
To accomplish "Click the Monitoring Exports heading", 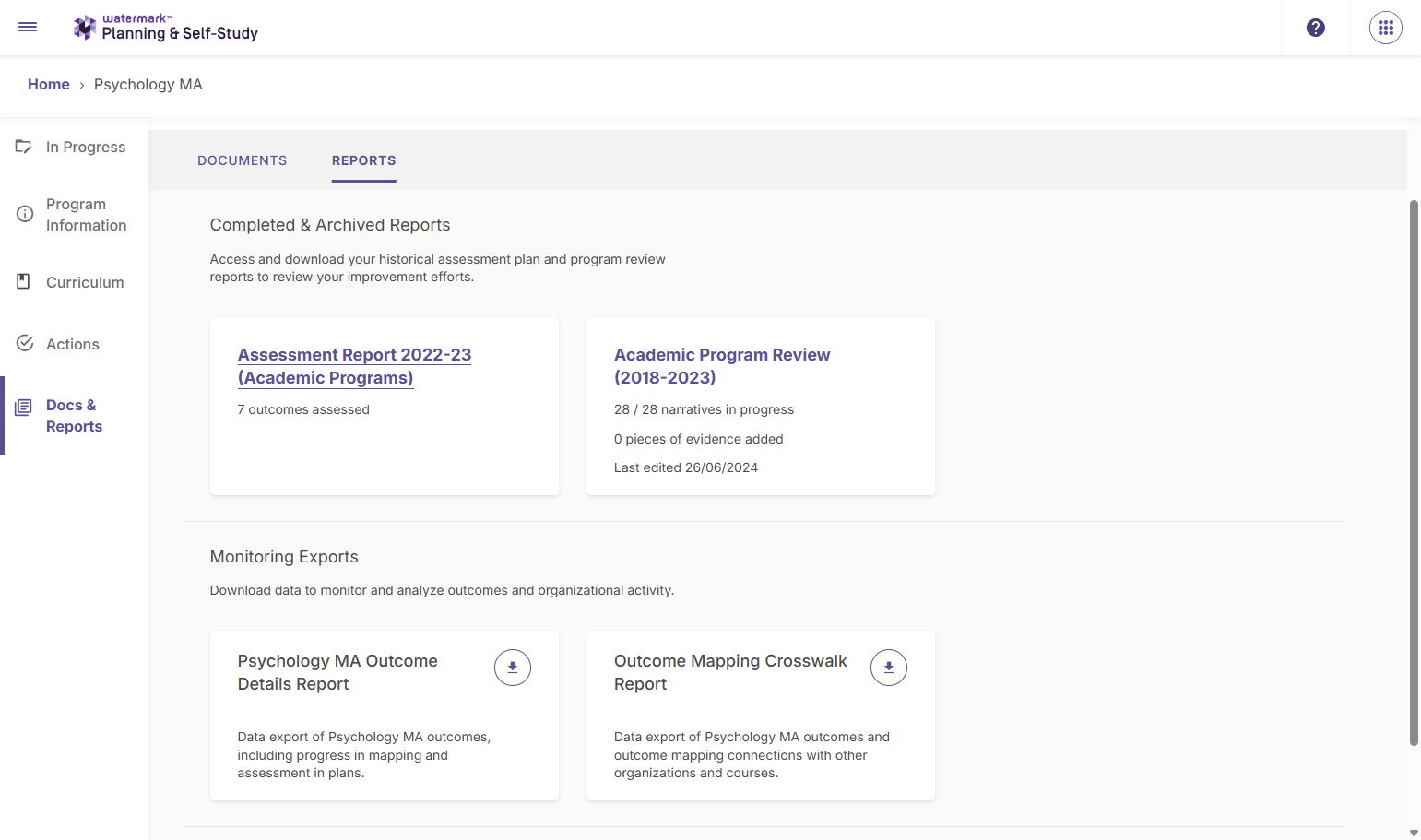I will pyautogui.click(x=284, y=557).
